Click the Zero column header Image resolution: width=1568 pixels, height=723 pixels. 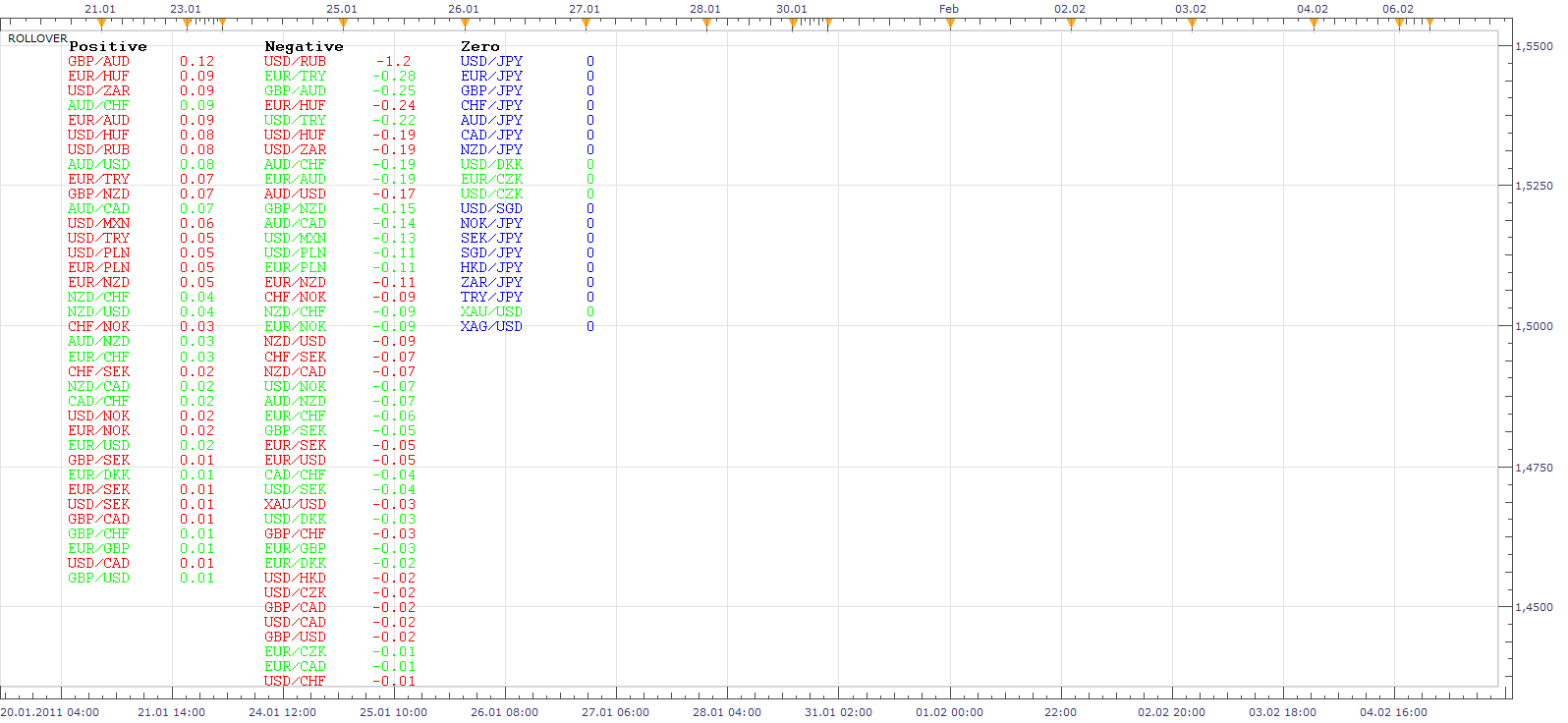click(x=480, y=46)
